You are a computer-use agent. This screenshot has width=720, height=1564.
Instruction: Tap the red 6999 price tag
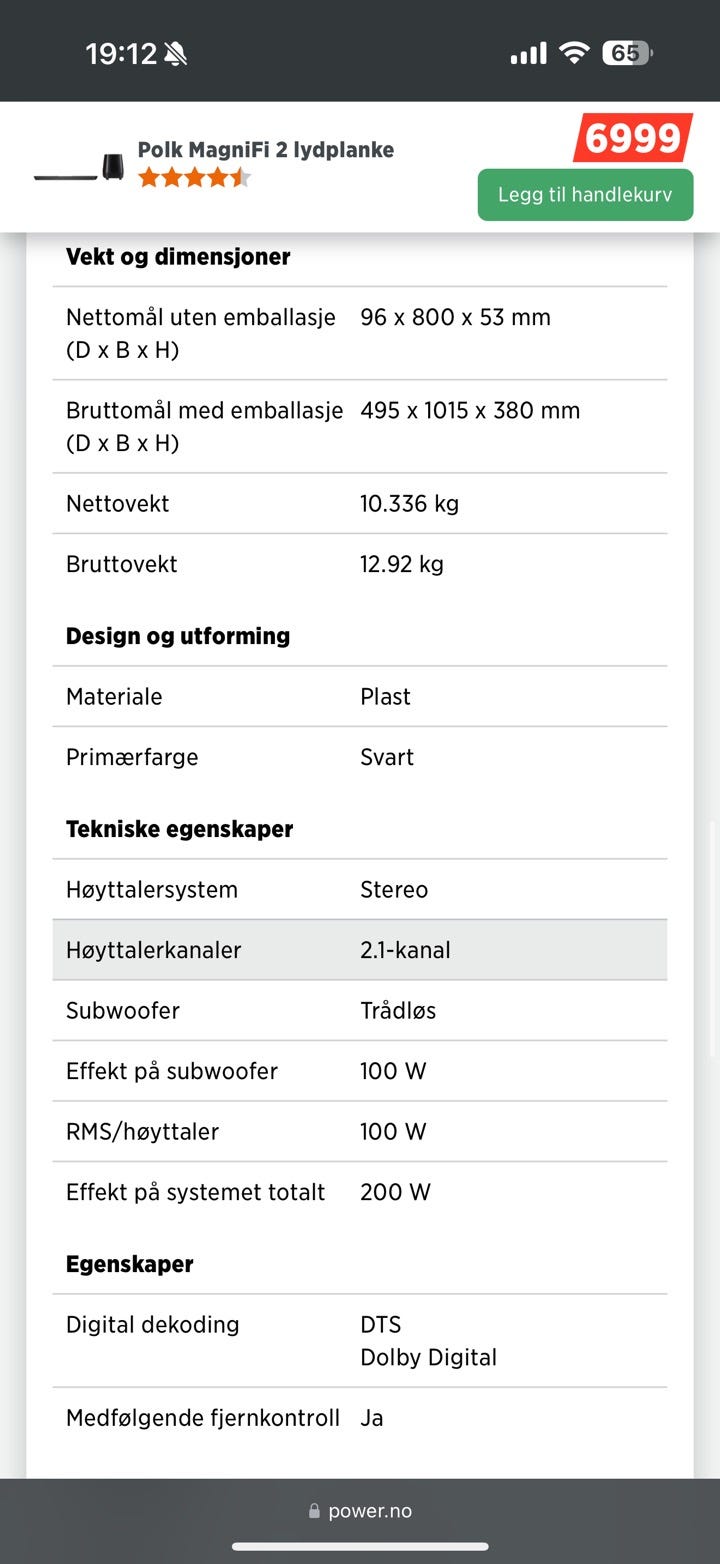click(633, 138)
